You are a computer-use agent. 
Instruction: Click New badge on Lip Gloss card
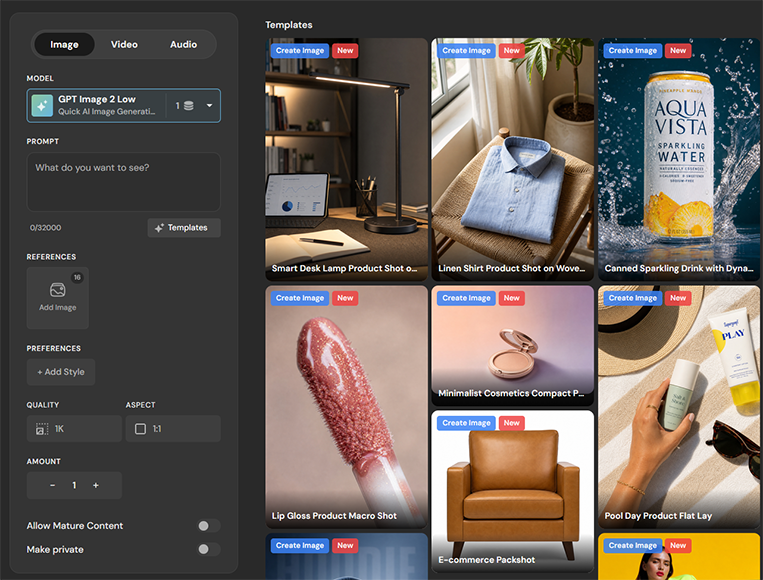(x=345, y=298)
